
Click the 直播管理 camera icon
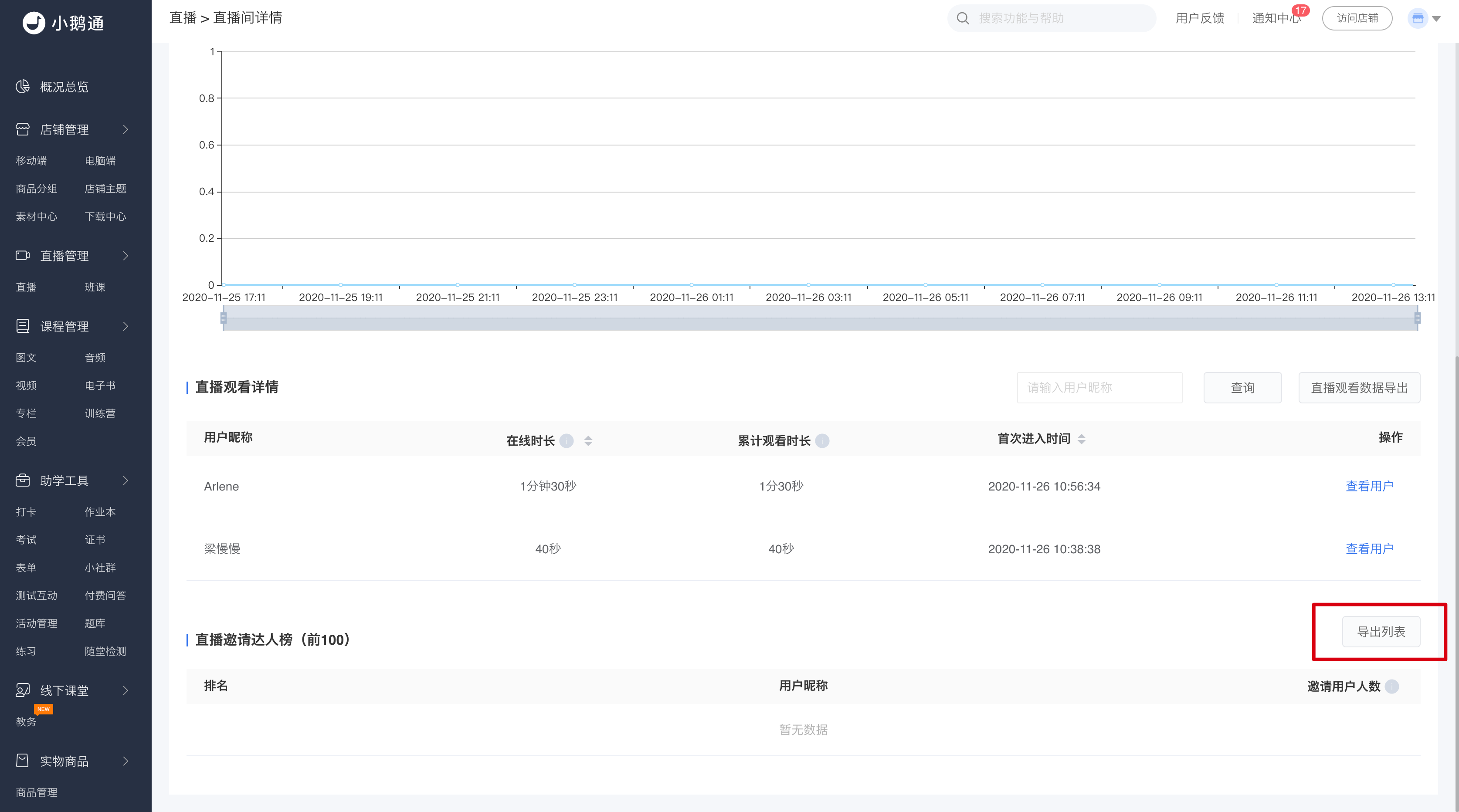[23, 255]
